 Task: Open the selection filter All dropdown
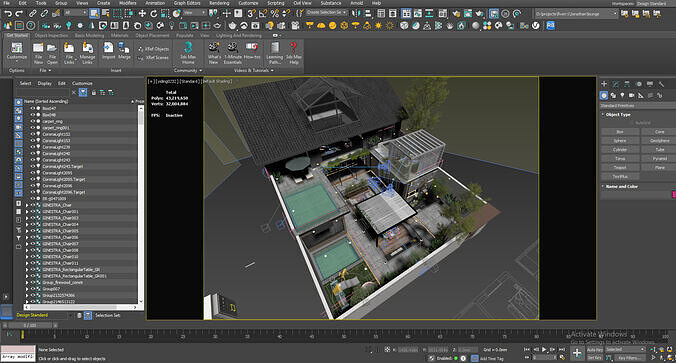[x=76, y=13]
